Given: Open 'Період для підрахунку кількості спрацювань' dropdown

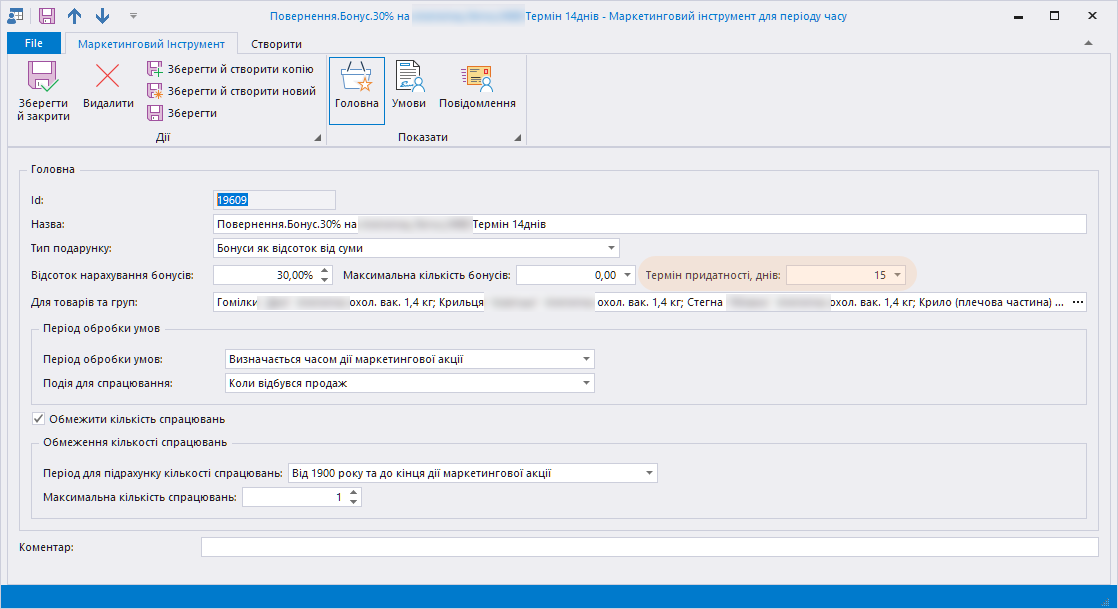Looking at the screenshot, I should pos(648,473).
